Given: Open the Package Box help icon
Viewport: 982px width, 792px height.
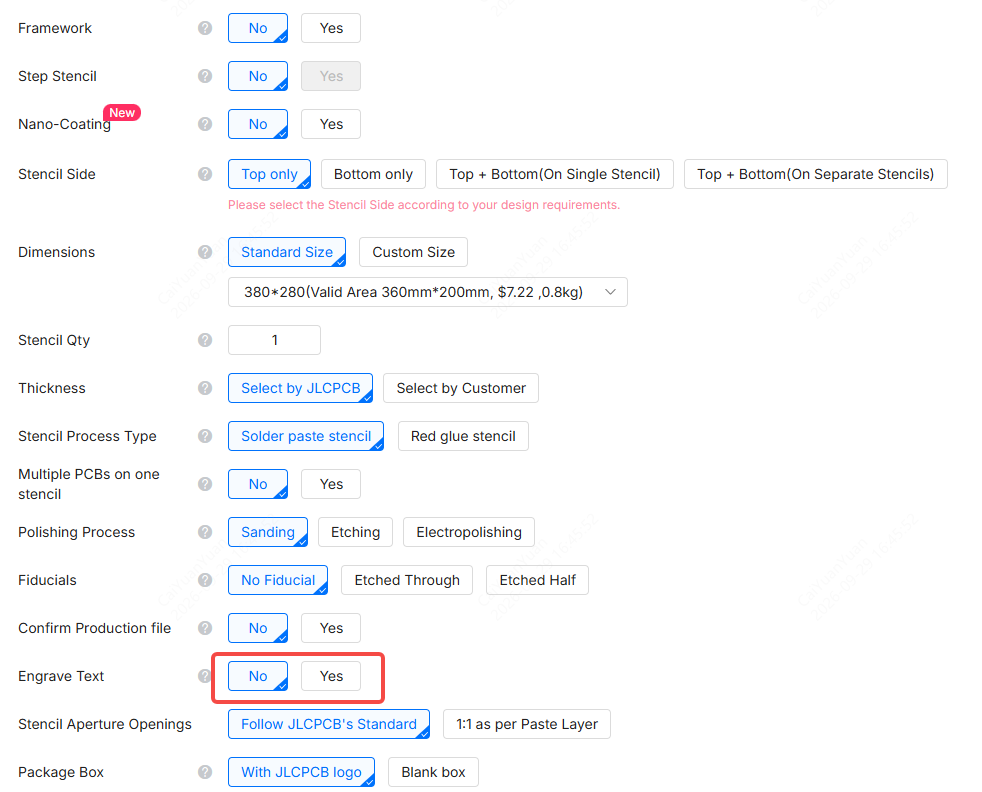Looking at the screenshot, I should click(x=205, y=772).
